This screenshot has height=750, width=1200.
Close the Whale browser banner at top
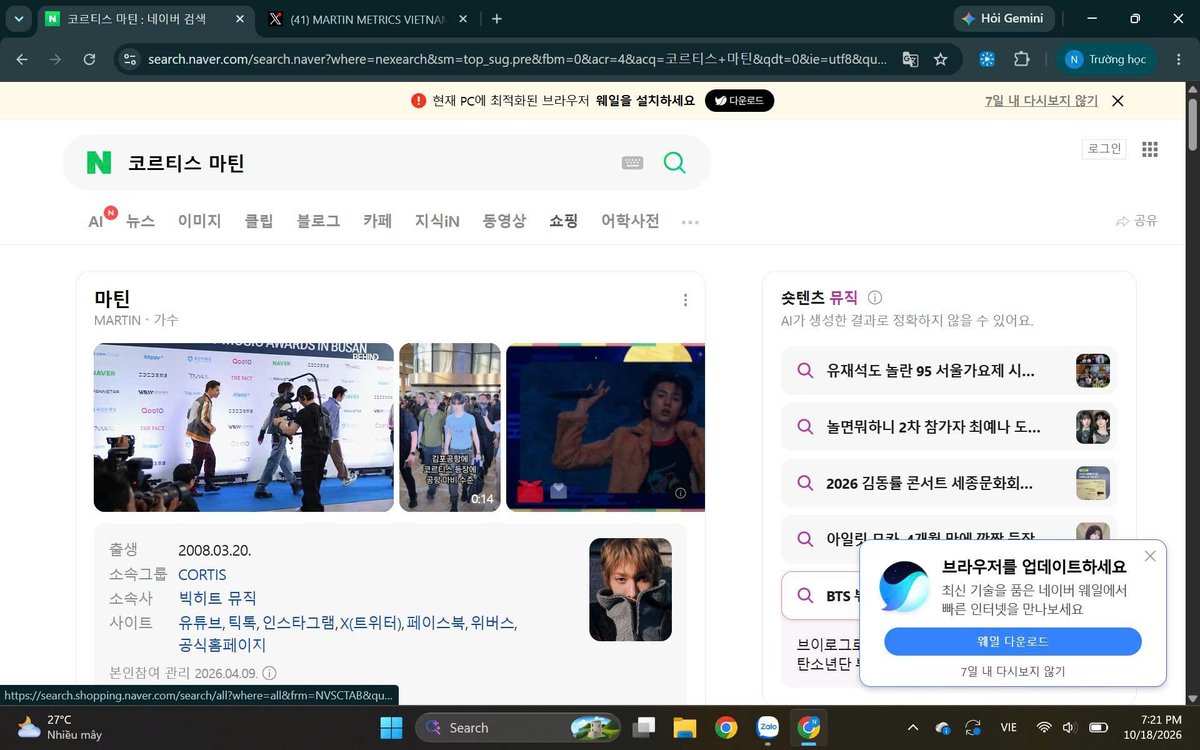1118,100
